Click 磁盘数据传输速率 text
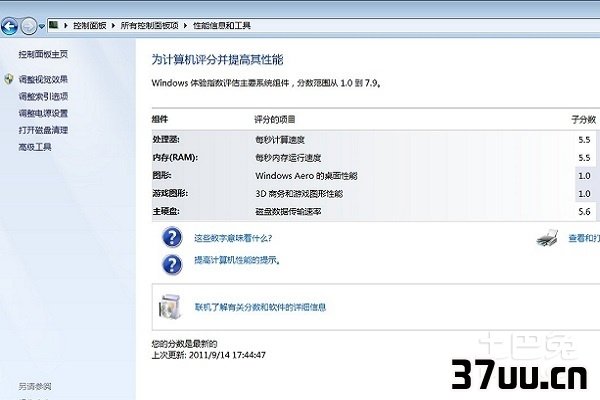600x400 pixels. (288, 212)
